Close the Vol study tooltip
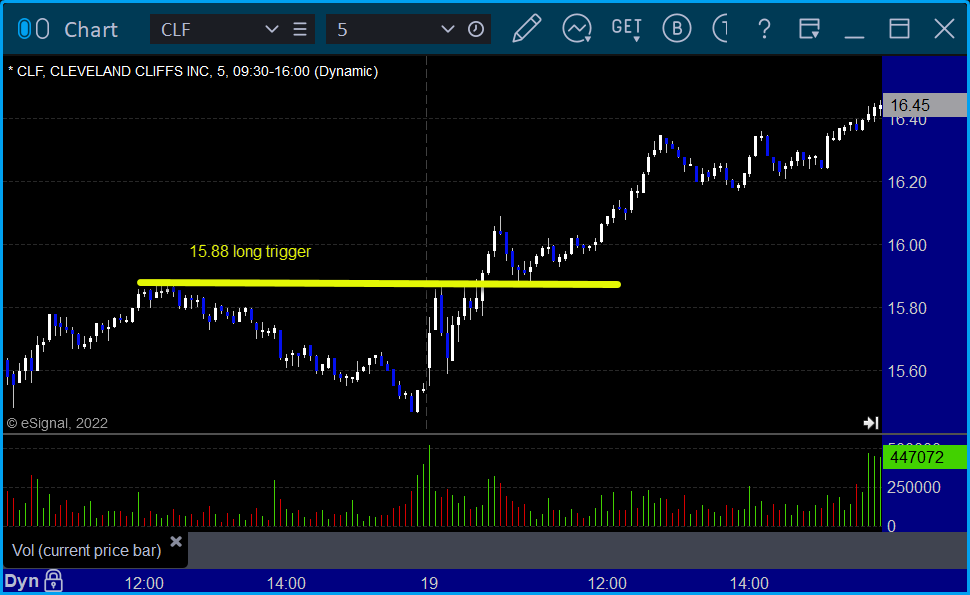 point(176,542)
